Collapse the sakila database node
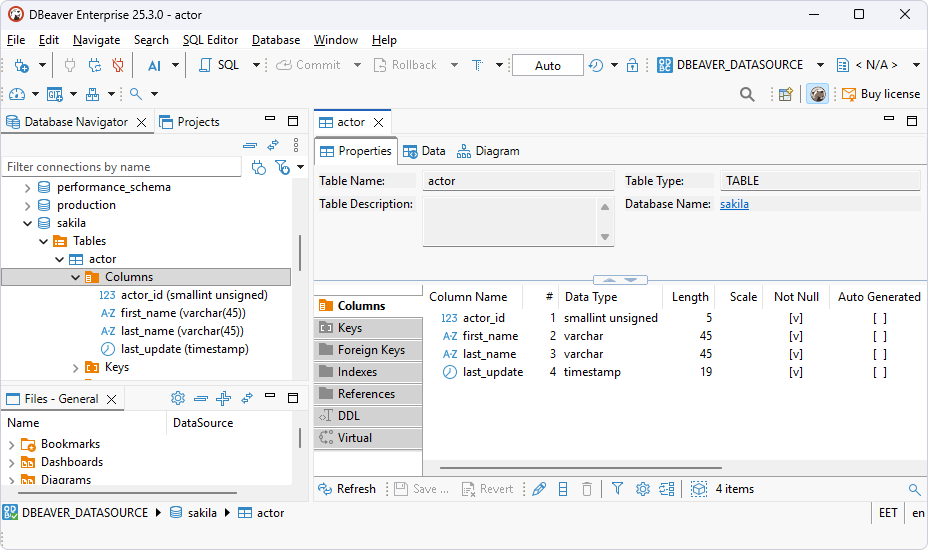Image resolution: width=928 pixels, height=550 pixels. point(27,224)
